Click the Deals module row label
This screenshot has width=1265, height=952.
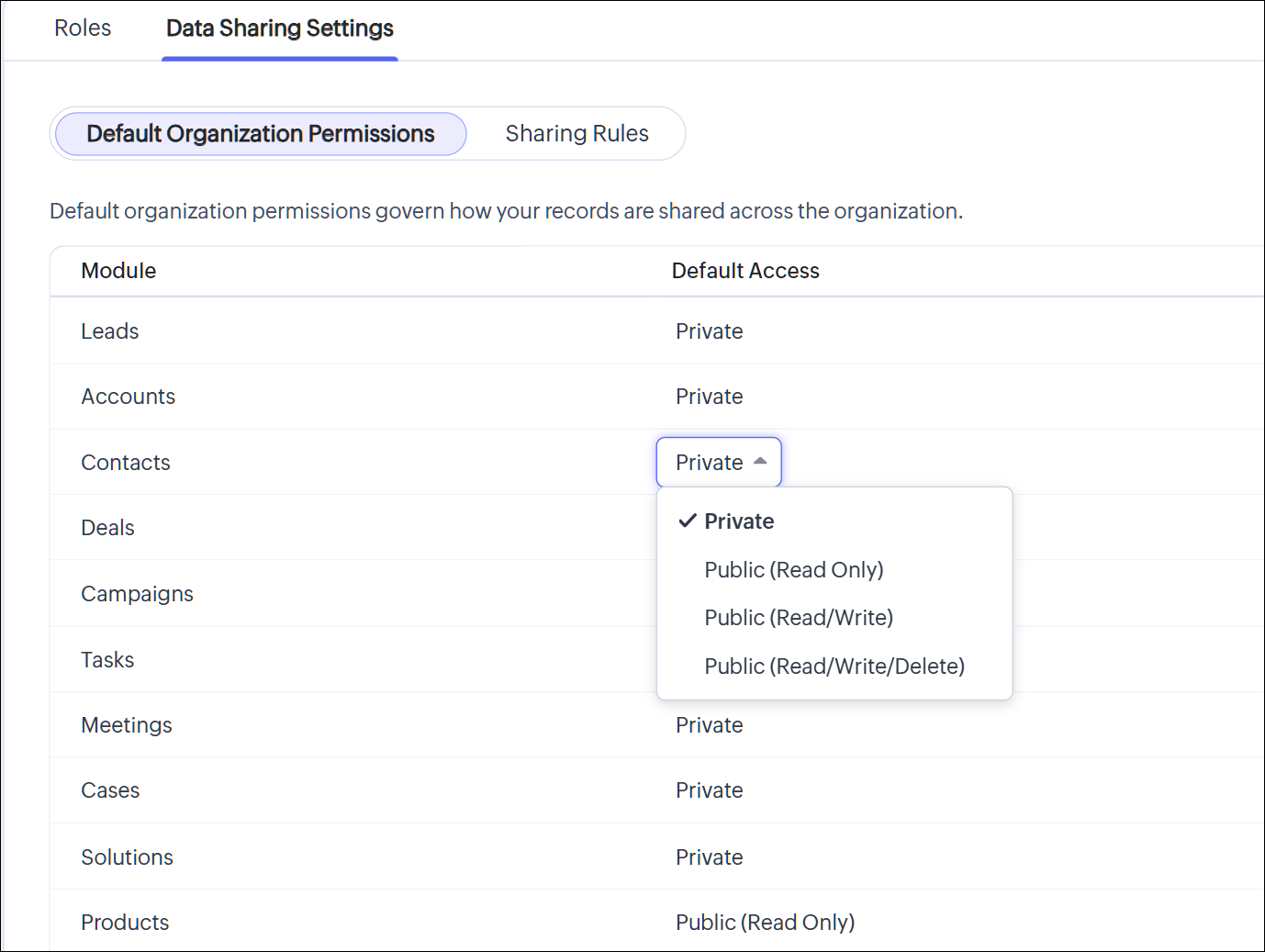point(107,528)
